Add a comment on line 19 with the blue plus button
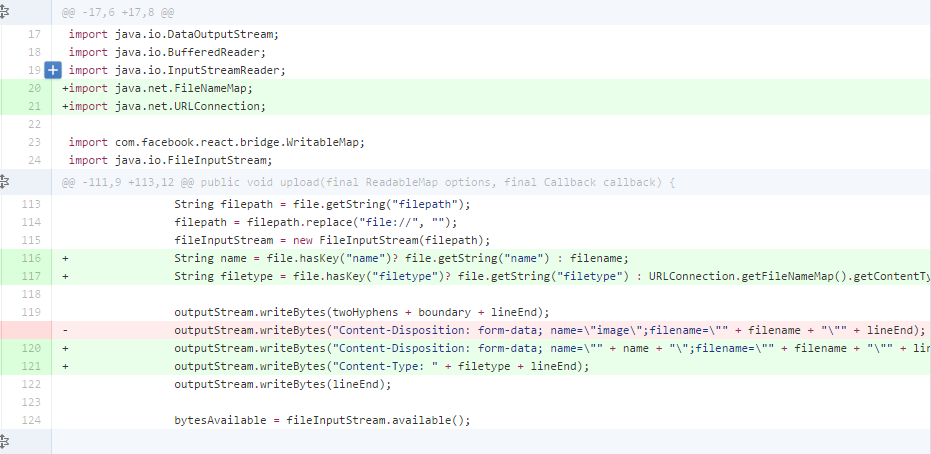The image size is (931, 454). (x=53, y=70)
